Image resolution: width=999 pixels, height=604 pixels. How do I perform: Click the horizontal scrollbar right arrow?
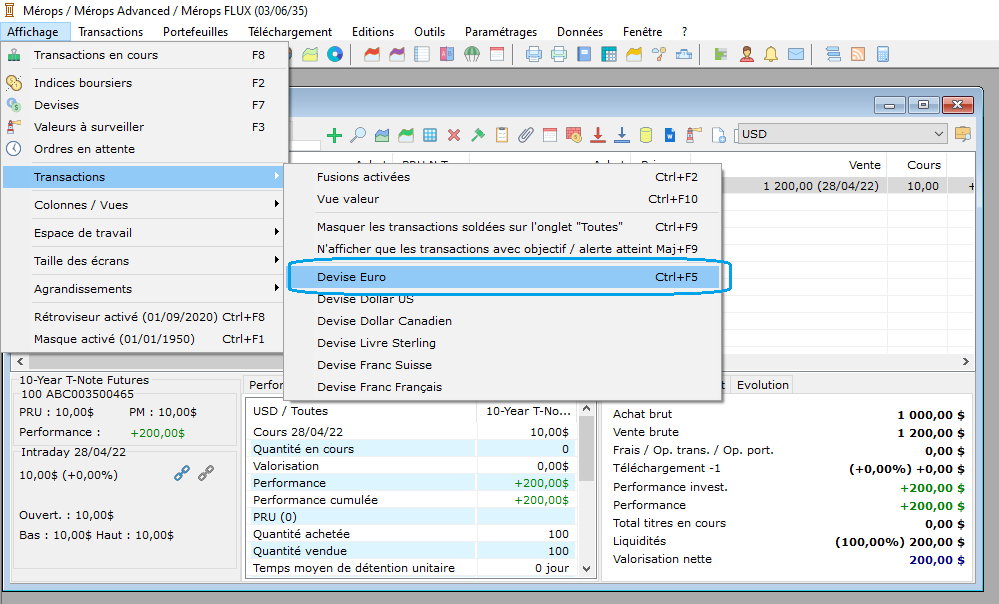point(966,362)
